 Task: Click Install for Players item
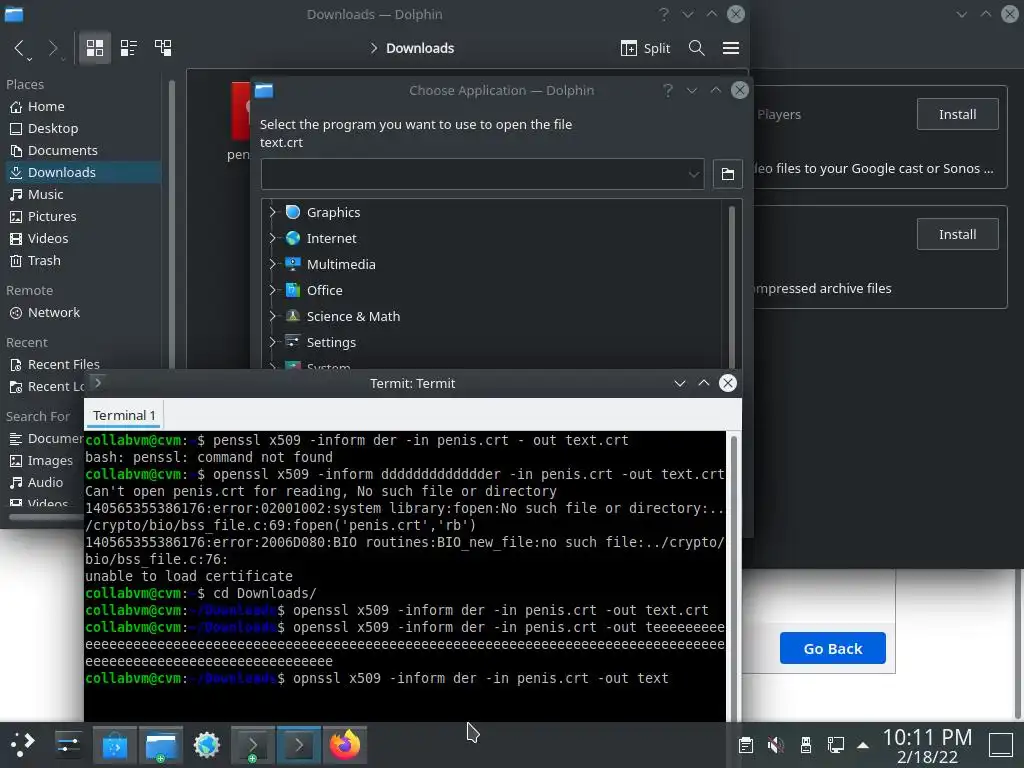[957, 114]
